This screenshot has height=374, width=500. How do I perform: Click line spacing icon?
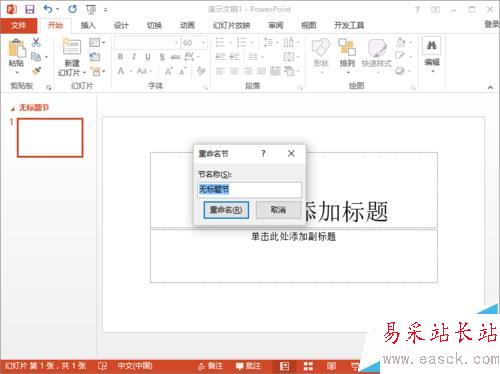point(268,42)
